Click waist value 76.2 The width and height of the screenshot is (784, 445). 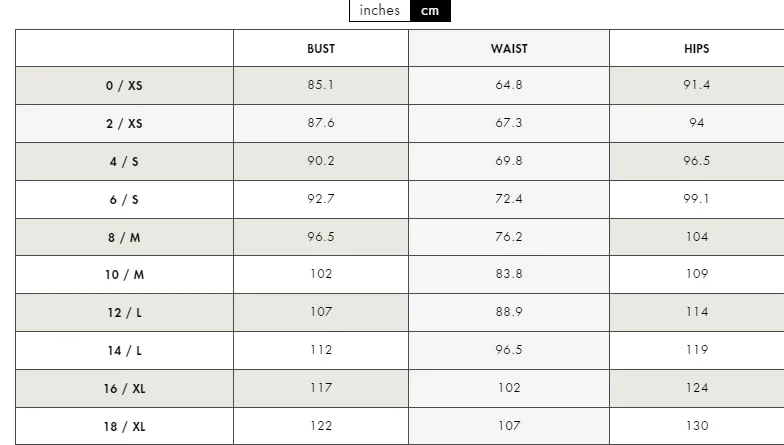point(509,237)
